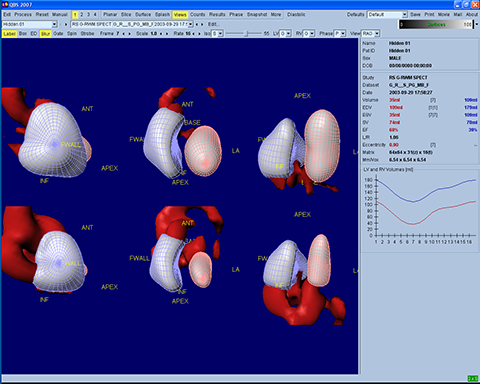Screen dimensions: 480x384
Task: Select dataset slot 2
Action: [82, 15]
